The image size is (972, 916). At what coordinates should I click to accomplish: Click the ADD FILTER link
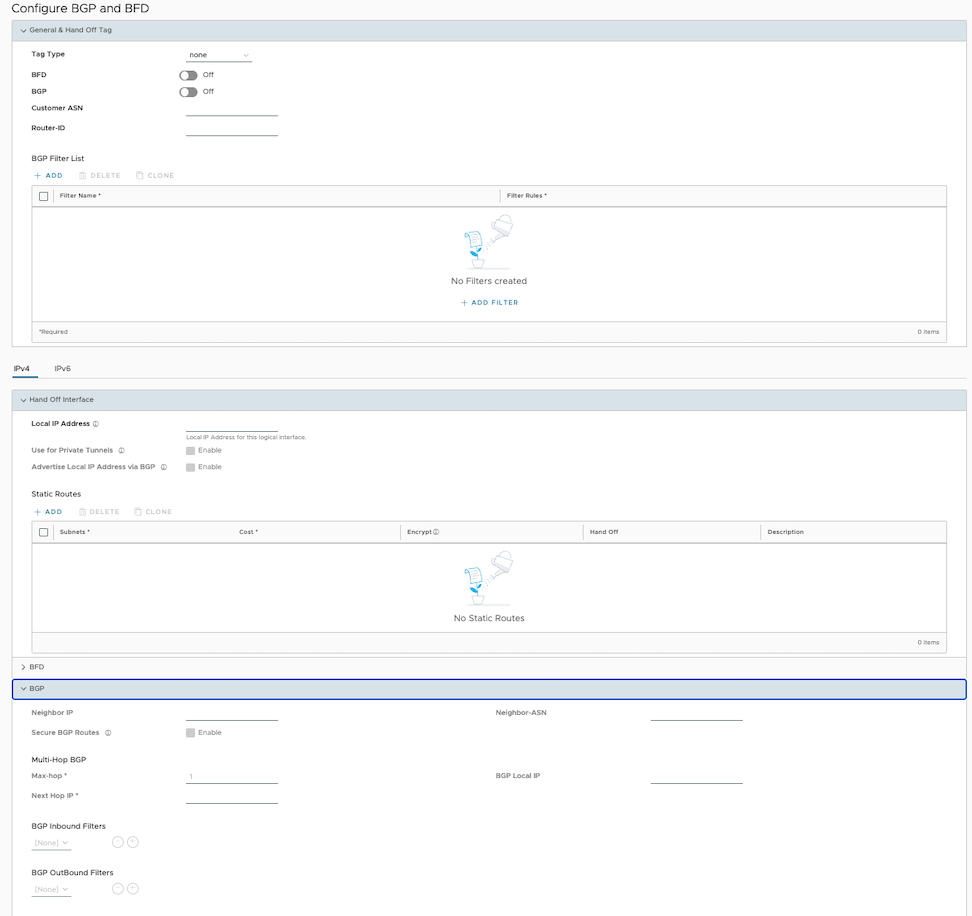pos(489,302)
